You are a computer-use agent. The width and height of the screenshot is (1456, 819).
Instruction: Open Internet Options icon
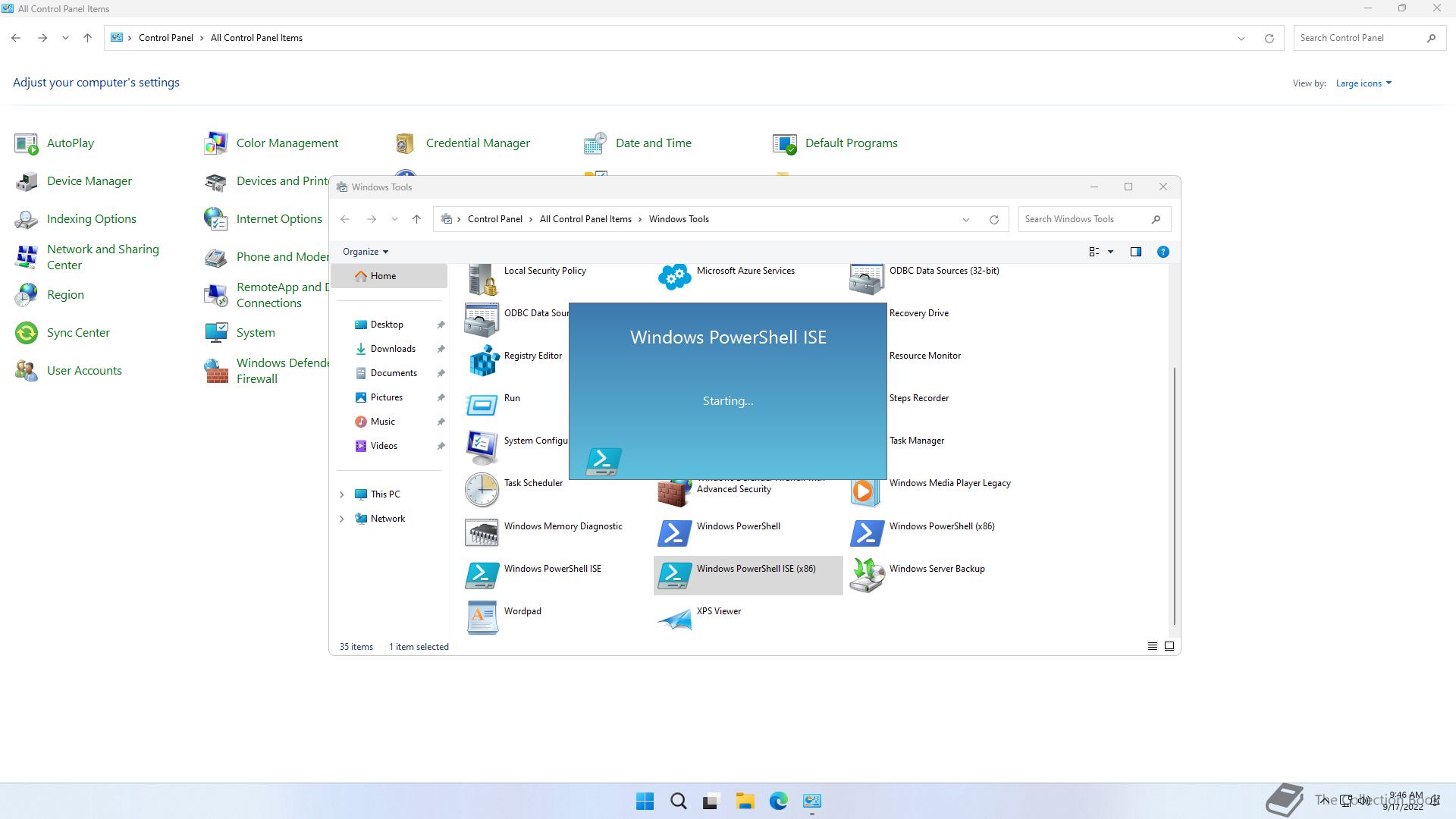pos(216,219)
